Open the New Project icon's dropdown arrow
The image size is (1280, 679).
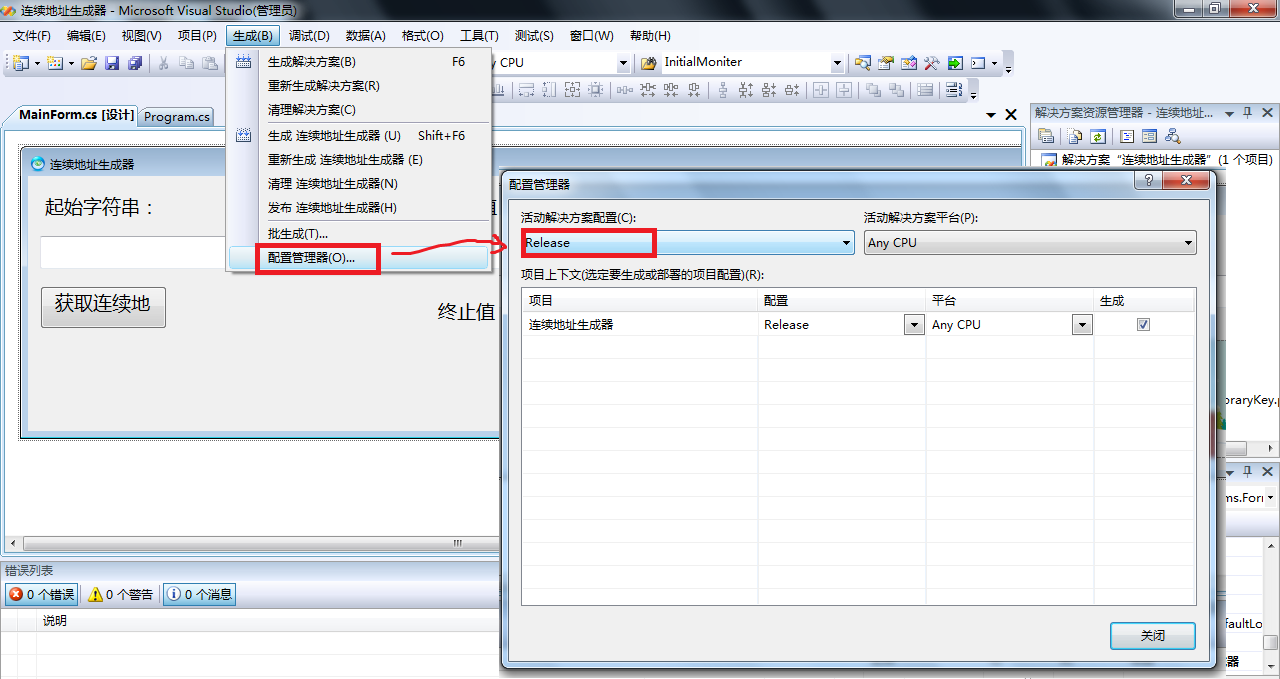pyautogui.click(x=37, y=63)
